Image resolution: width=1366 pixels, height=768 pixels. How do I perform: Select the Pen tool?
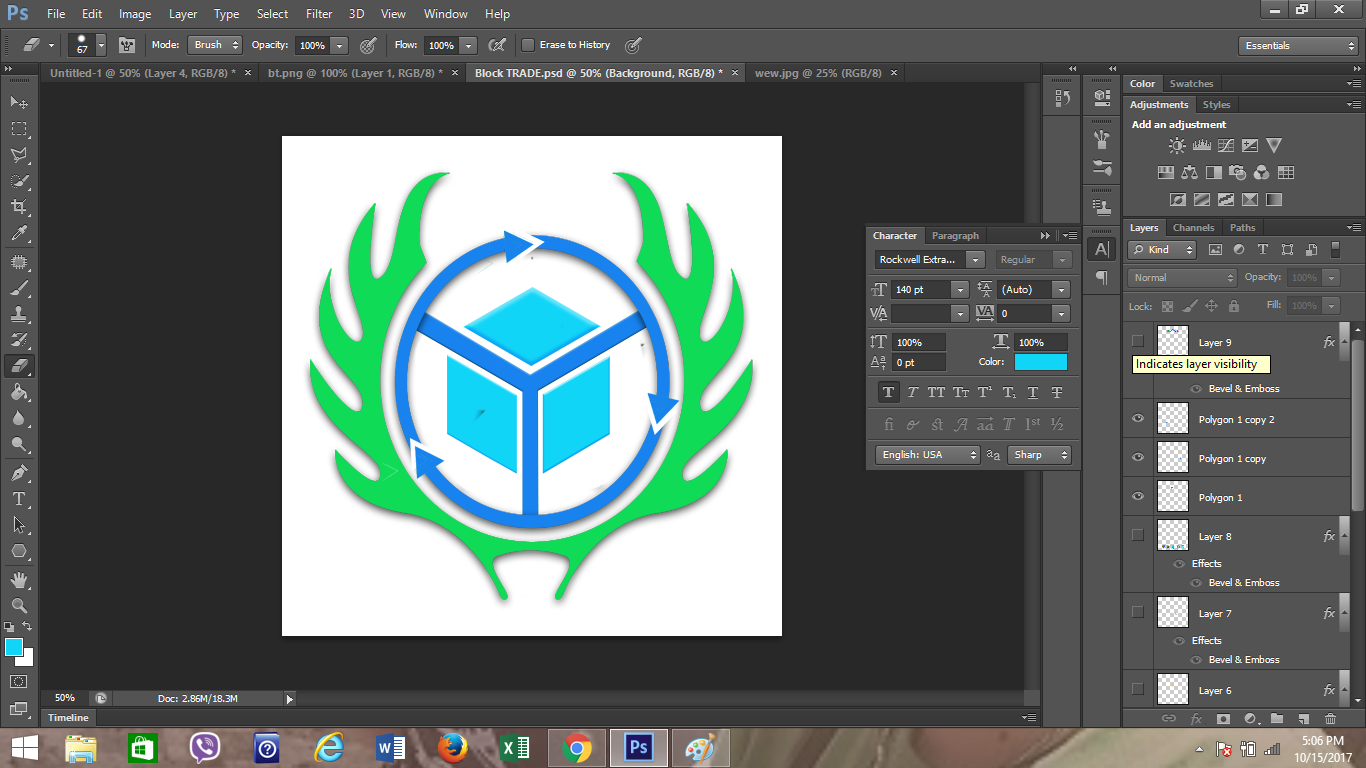19,472
